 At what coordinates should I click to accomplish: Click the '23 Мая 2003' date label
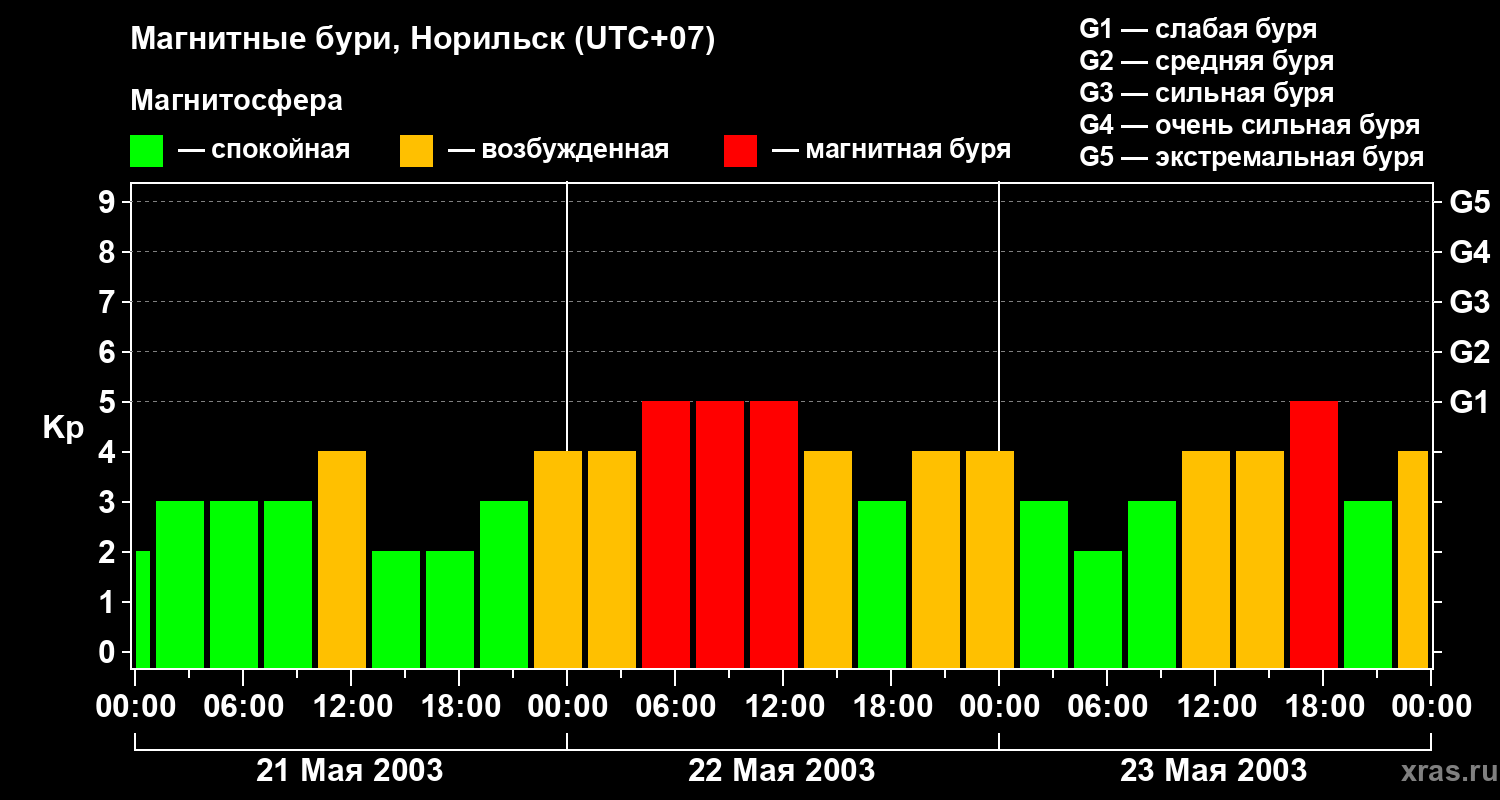pos(1213,770)
